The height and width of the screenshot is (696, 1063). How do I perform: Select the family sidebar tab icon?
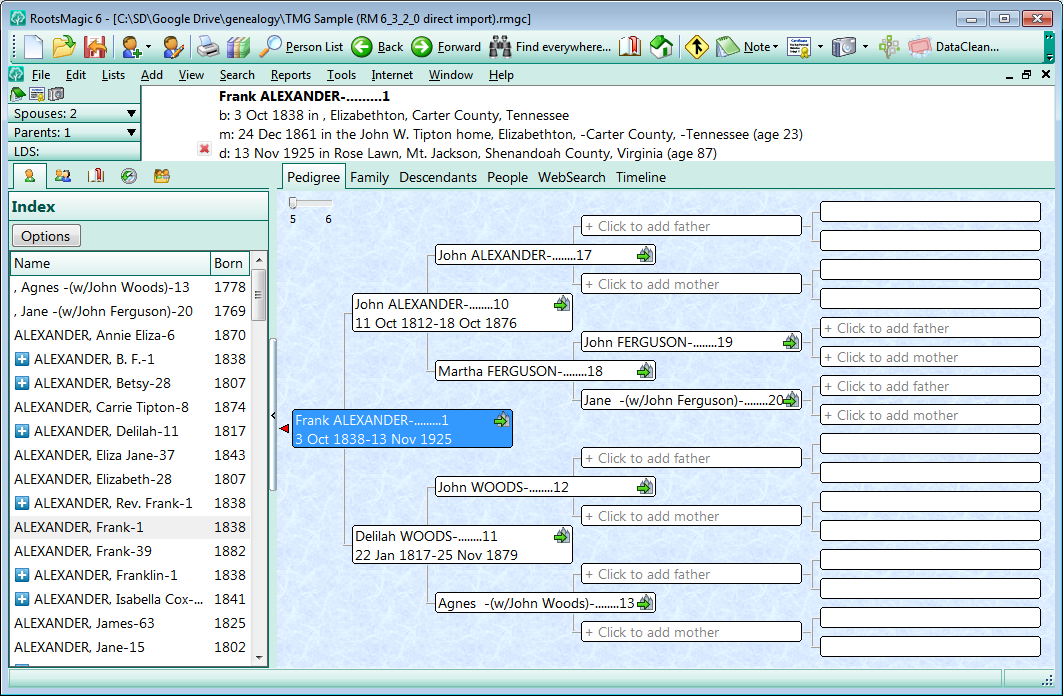[x=63, y=176]
